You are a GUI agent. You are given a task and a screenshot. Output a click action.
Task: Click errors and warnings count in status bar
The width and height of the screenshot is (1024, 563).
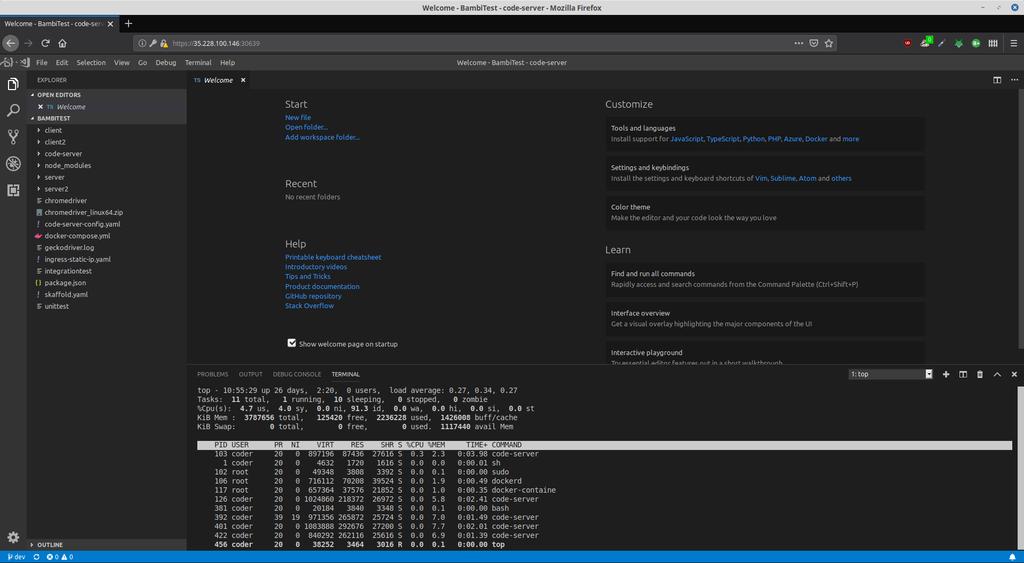pyautogui.click(x=59, y=557)
